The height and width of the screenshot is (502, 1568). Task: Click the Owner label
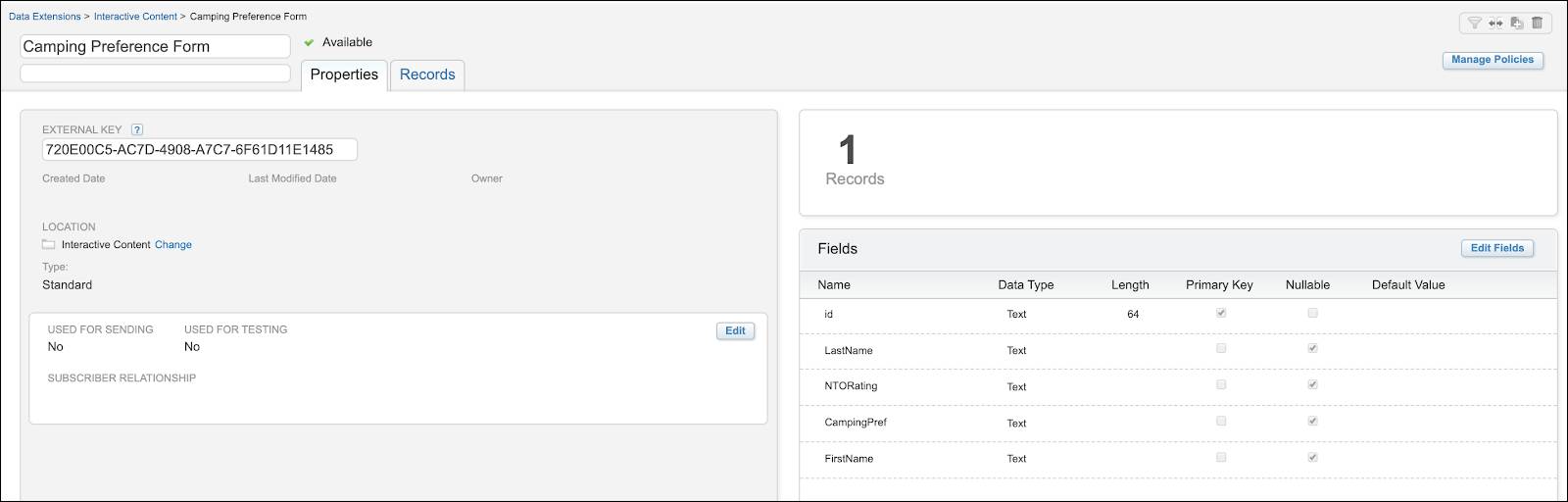point(487,178)
